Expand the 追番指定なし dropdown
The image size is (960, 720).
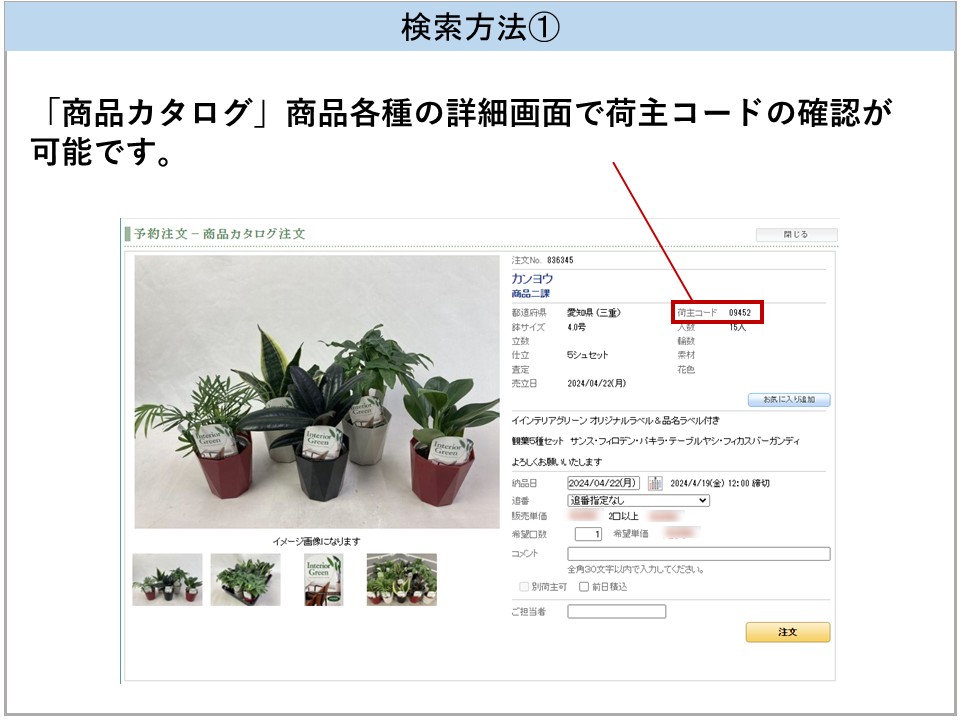(638, 500)
